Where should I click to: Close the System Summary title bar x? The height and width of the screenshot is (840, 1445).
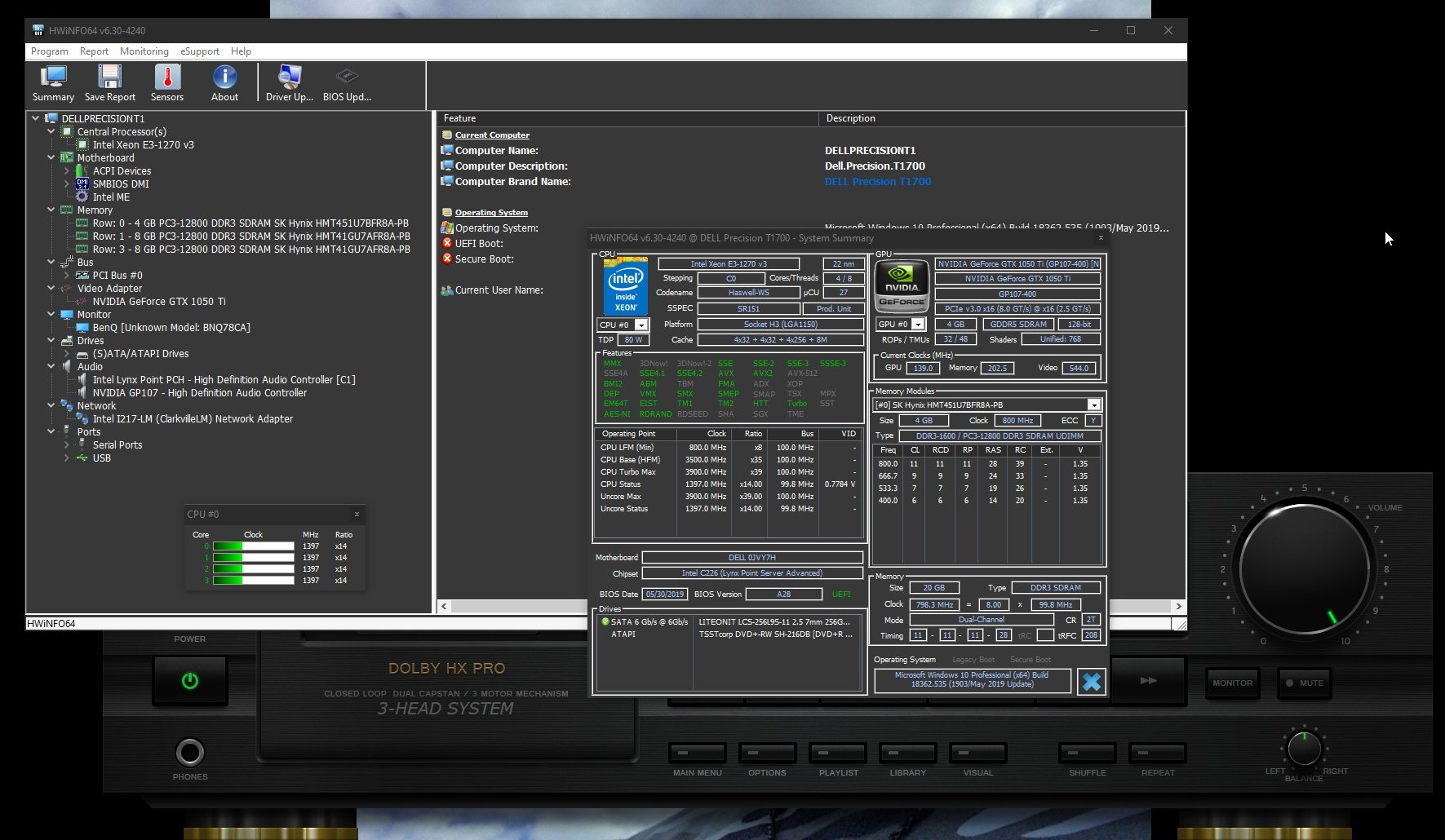point(1101,238)
